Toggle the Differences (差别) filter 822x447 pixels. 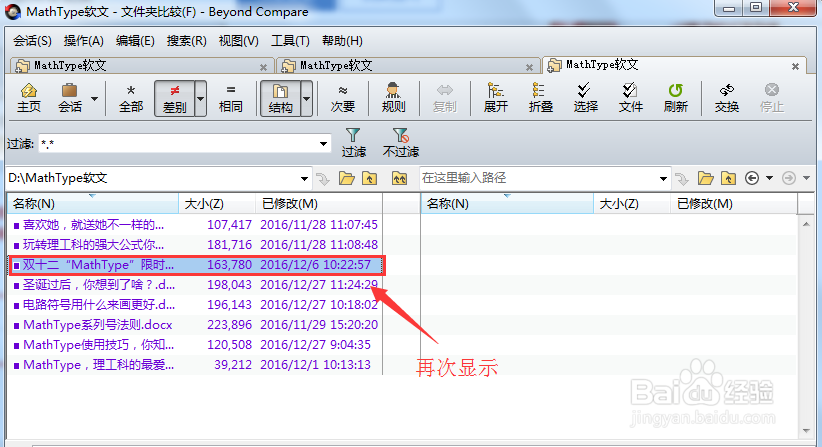(x=175, y=98)
